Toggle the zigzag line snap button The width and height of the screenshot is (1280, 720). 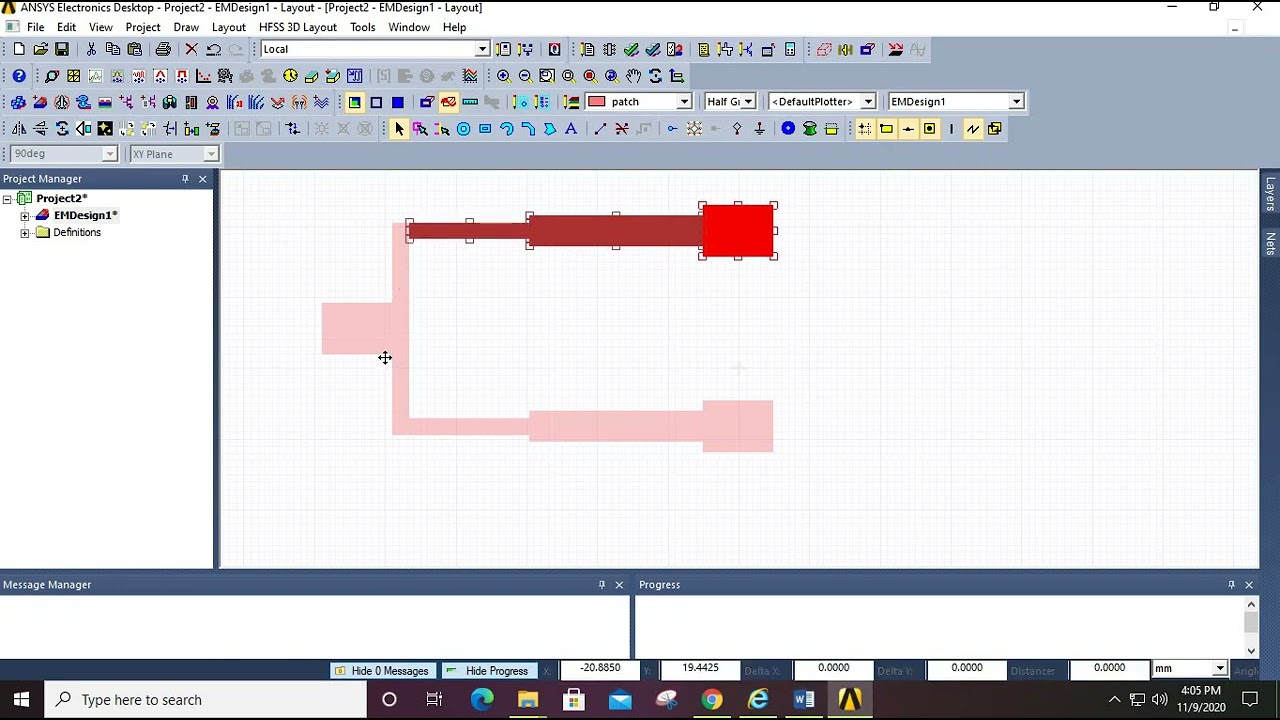coord(973,129)
